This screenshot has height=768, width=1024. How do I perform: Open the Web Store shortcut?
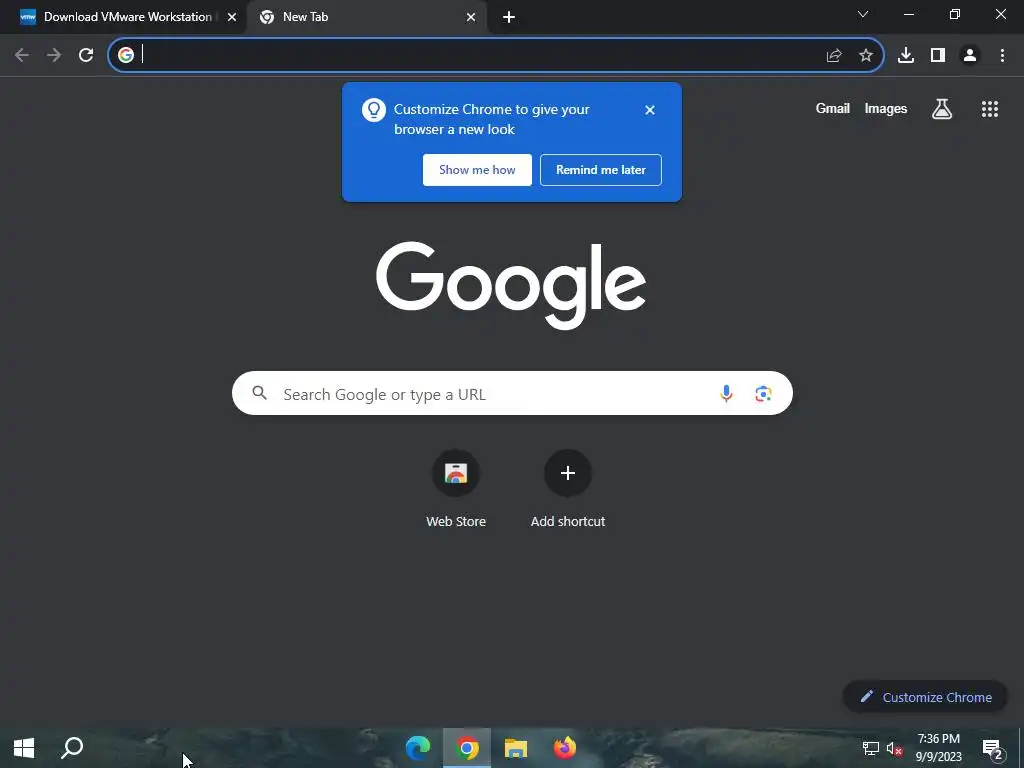[456, 488]
